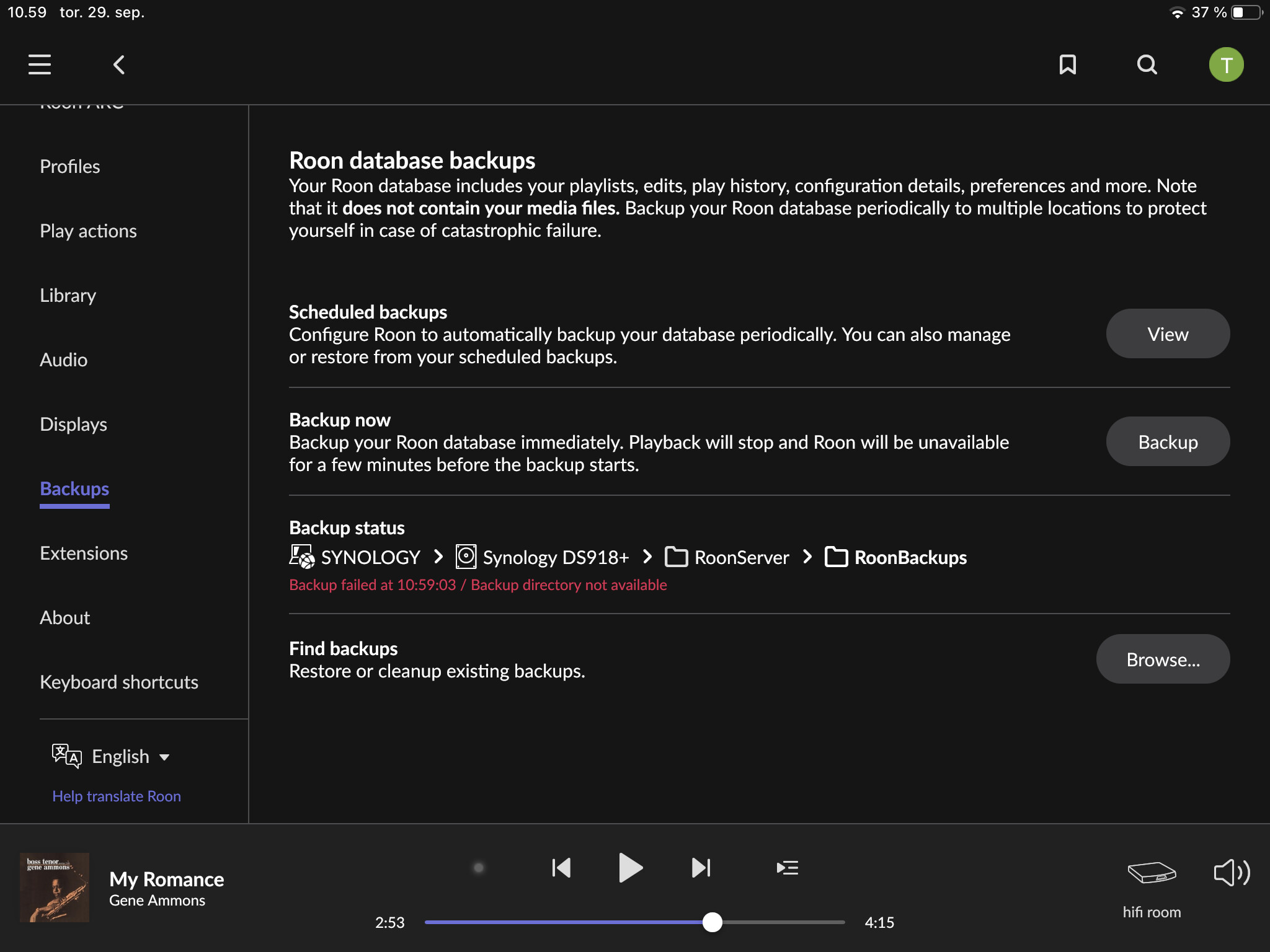Start a backup now with Backup button
This screenshot has height=952, width=1270.
1168,441
